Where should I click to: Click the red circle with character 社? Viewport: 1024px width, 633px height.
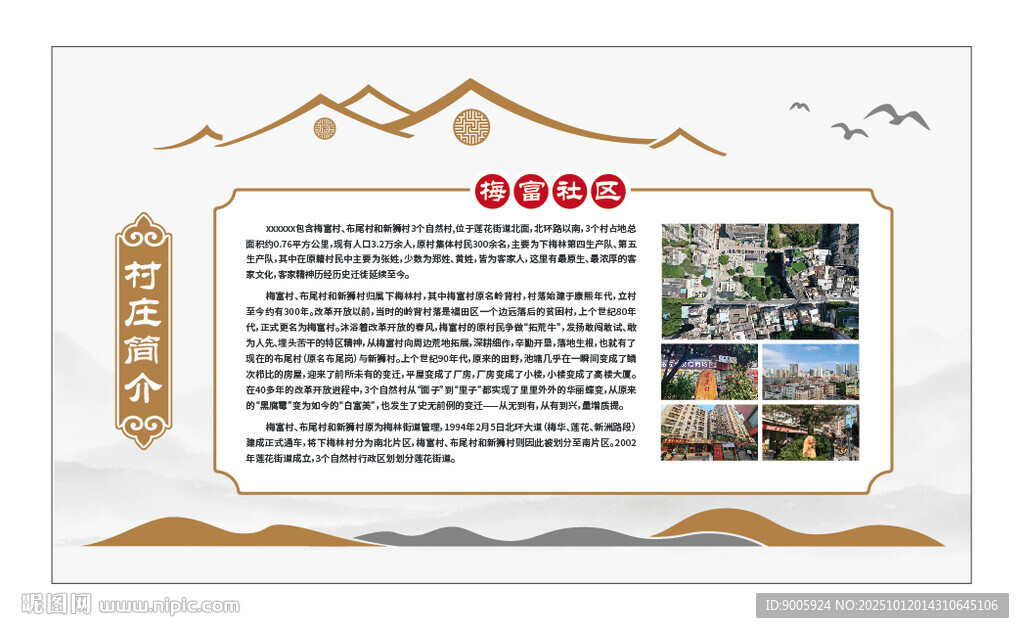[x=569, y=191]
